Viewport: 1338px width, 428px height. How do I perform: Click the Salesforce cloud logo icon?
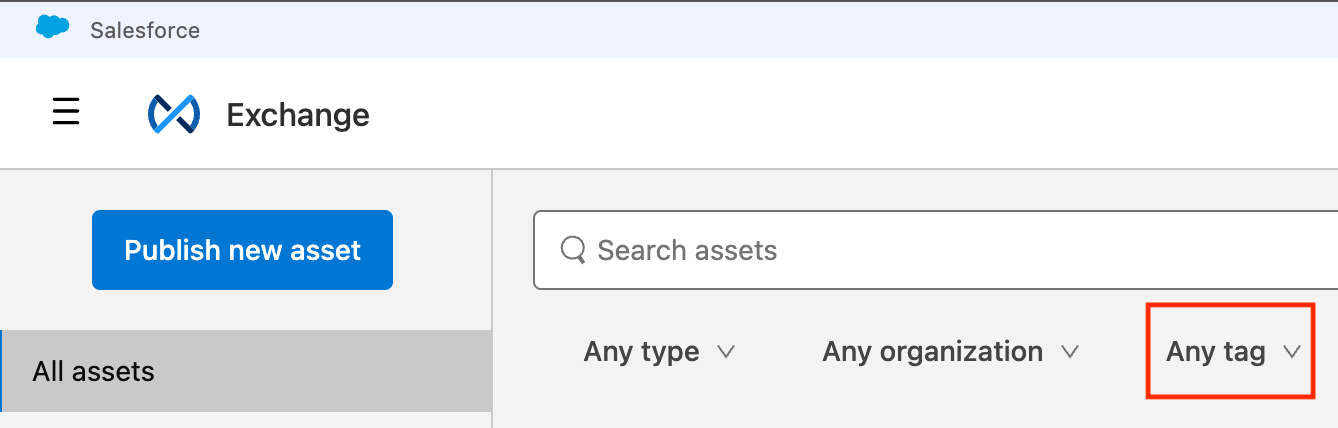point(52,28)
